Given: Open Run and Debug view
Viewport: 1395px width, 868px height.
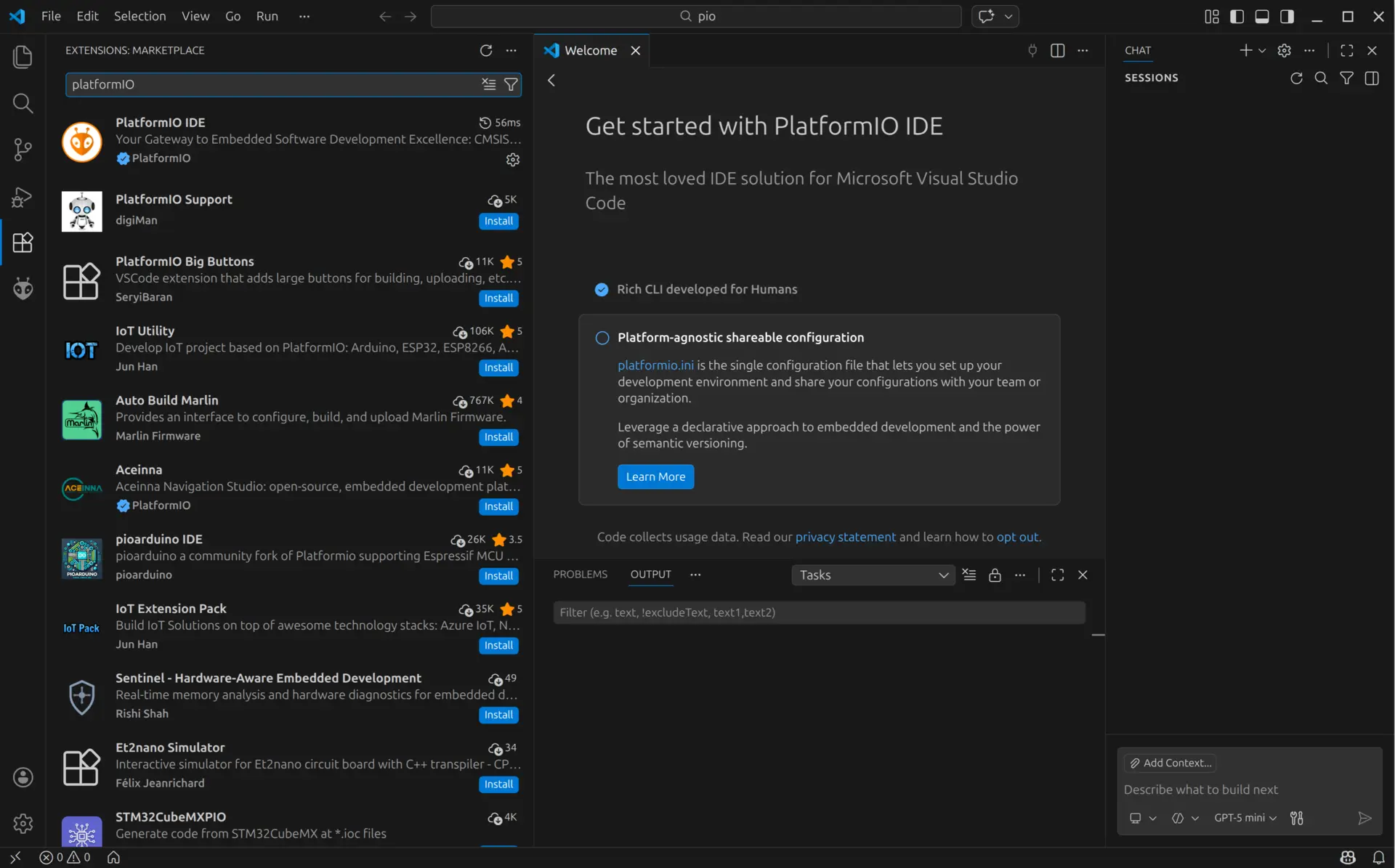Looking at the screenshot, I should pyautogui.click(x=23, y=197).
